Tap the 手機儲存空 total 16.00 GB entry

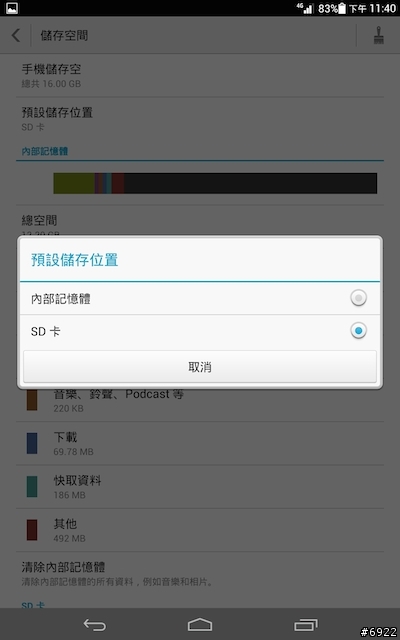(x=200, y=76)
